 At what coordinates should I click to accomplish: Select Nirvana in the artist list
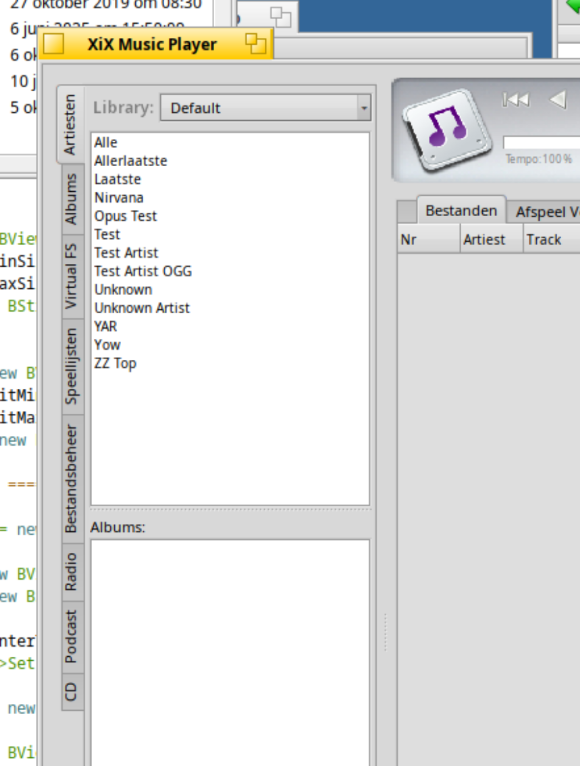[119, 197]
